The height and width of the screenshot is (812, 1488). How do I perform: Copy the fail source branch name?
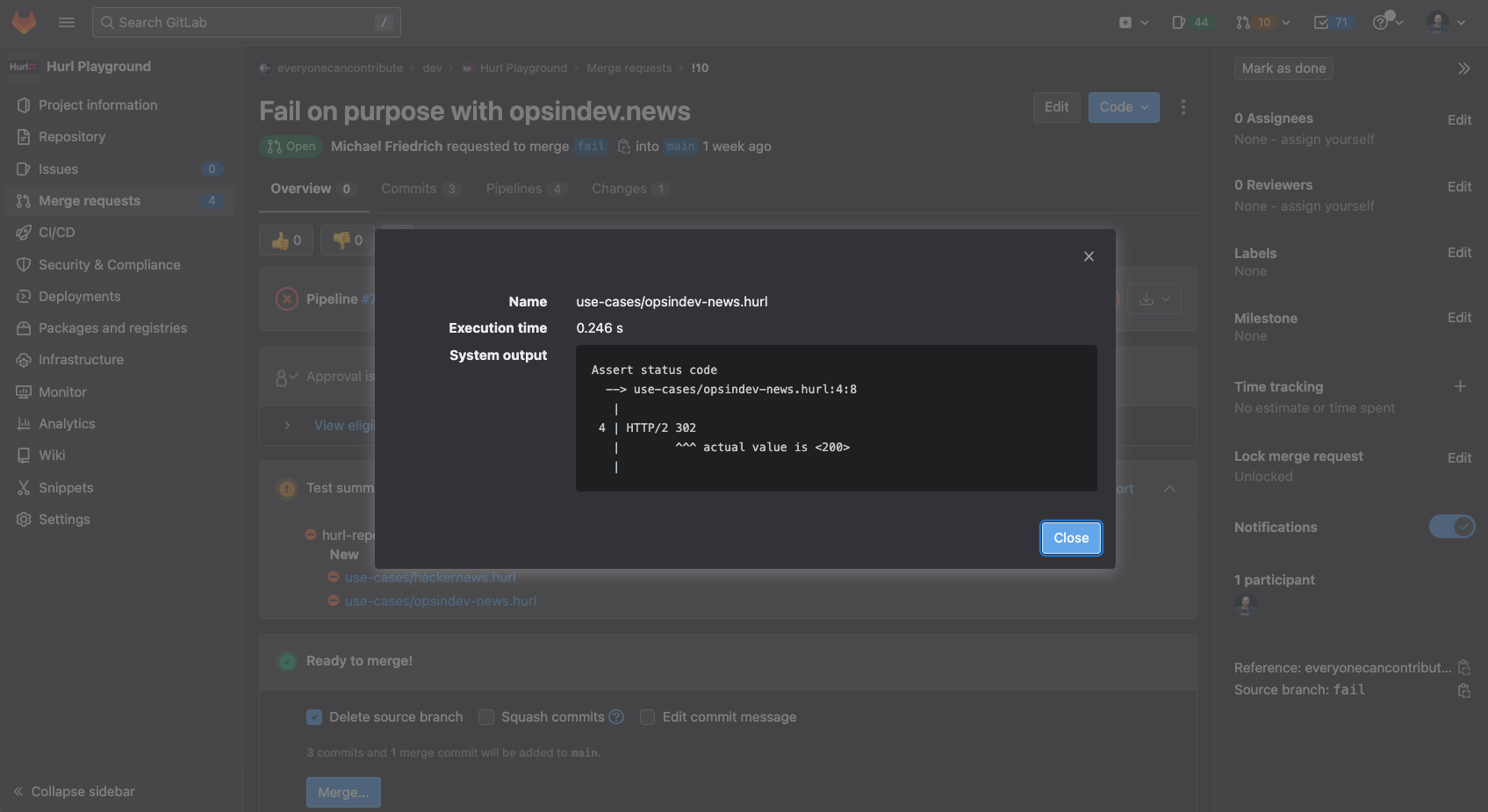point(1463,690)
